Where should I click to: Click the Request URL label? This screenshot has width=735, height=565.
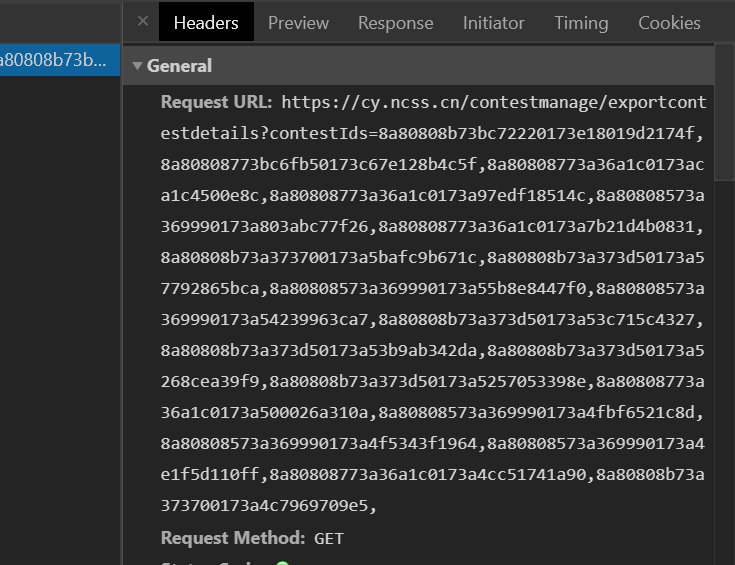pos(217,102)
